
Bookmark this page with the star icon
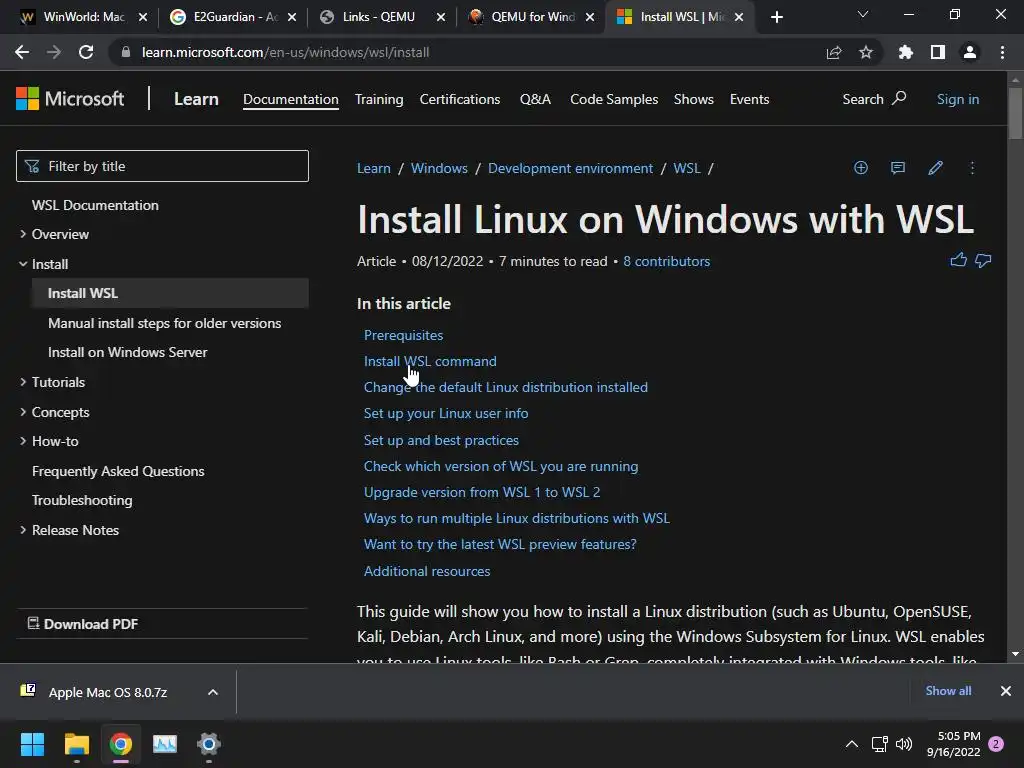coord(866,52)
